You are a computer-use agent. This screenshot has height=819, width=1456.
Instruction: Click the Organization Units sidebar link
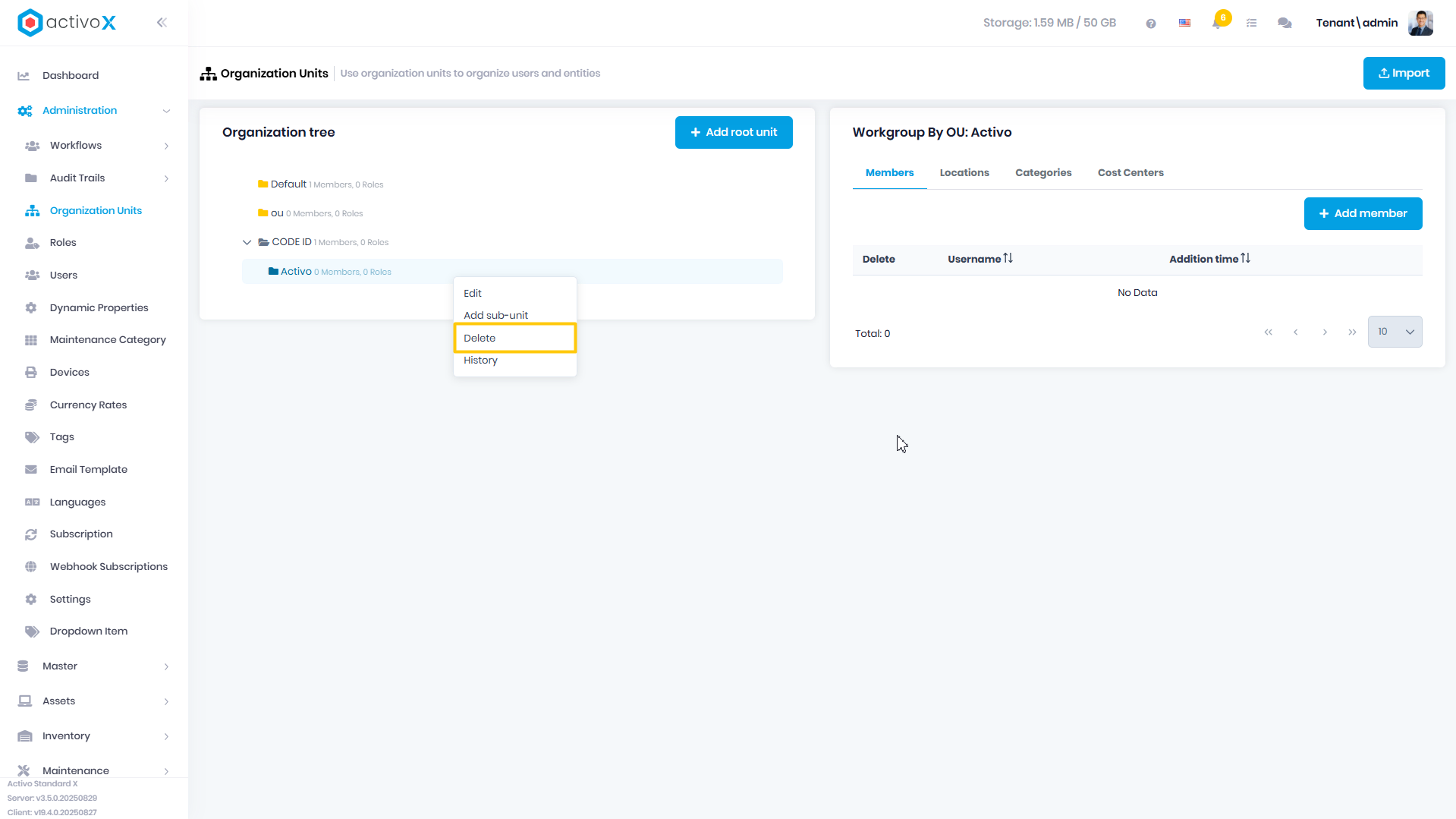click(x=96, y=211)
